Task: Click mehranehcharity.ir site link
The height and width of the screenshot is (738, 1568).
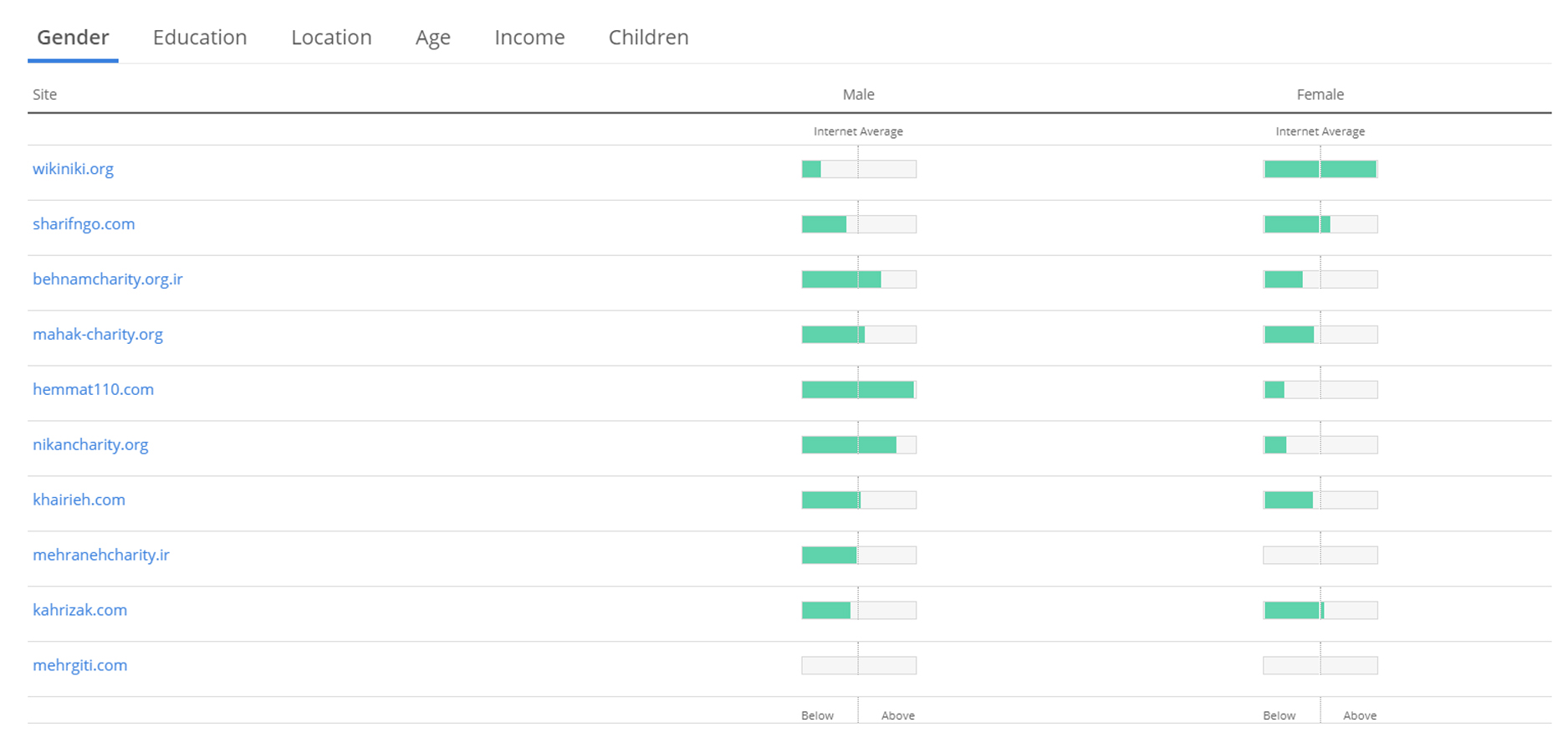Action: (100, 556)
